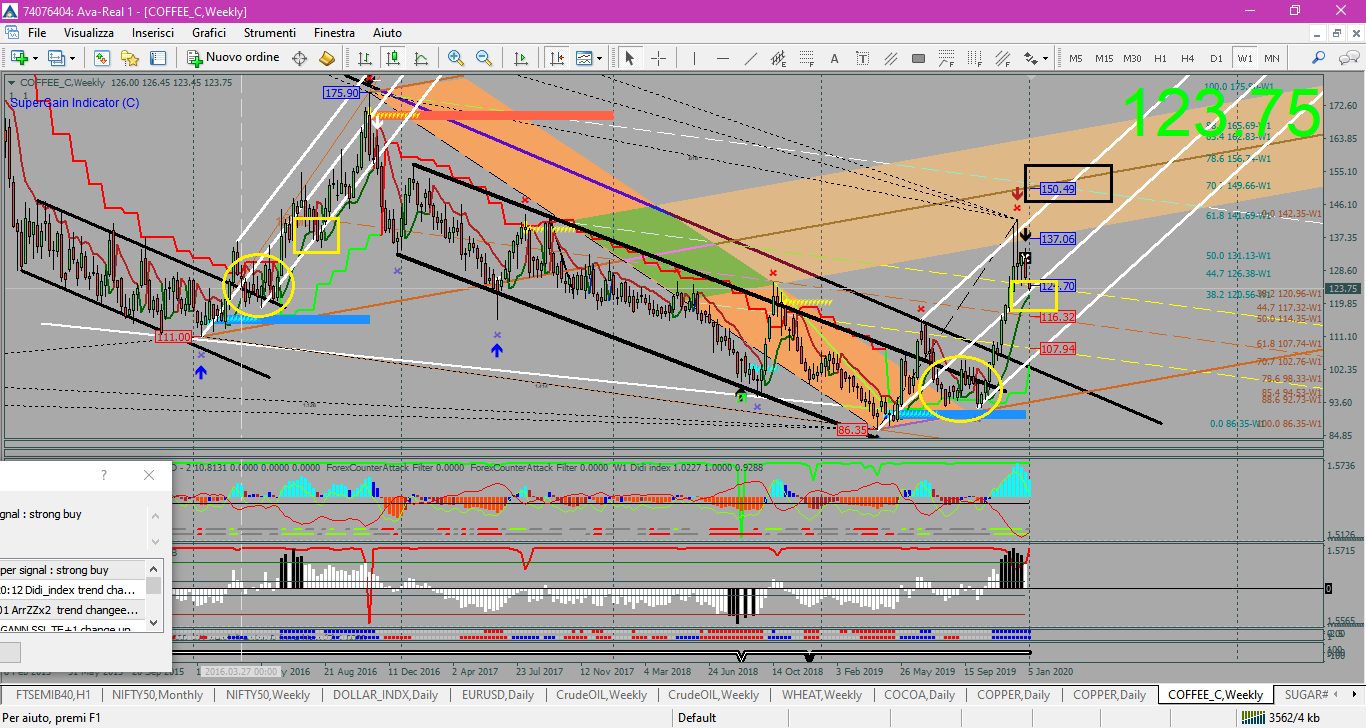Switch to the NIFTY50,Monthly chart tab
The width and height of the screenshot is (1366, 728).
coord(158,694)
